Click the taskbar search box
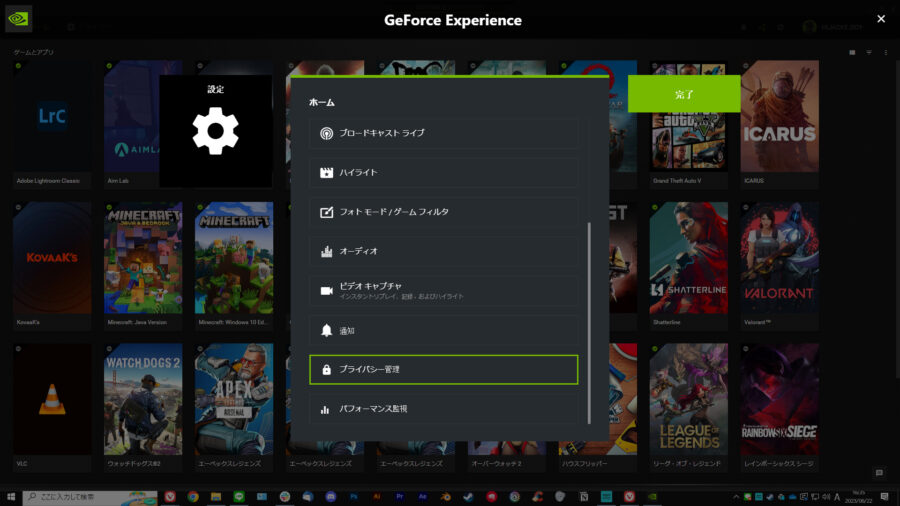Image resolution: width=900 pixels, height=506 pixels. [91, 497]
